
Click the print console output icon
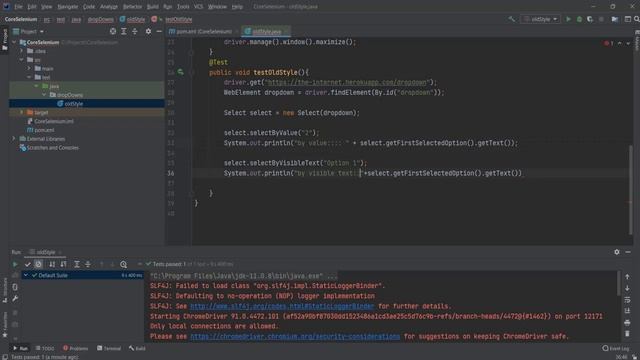tap(627, 322)
